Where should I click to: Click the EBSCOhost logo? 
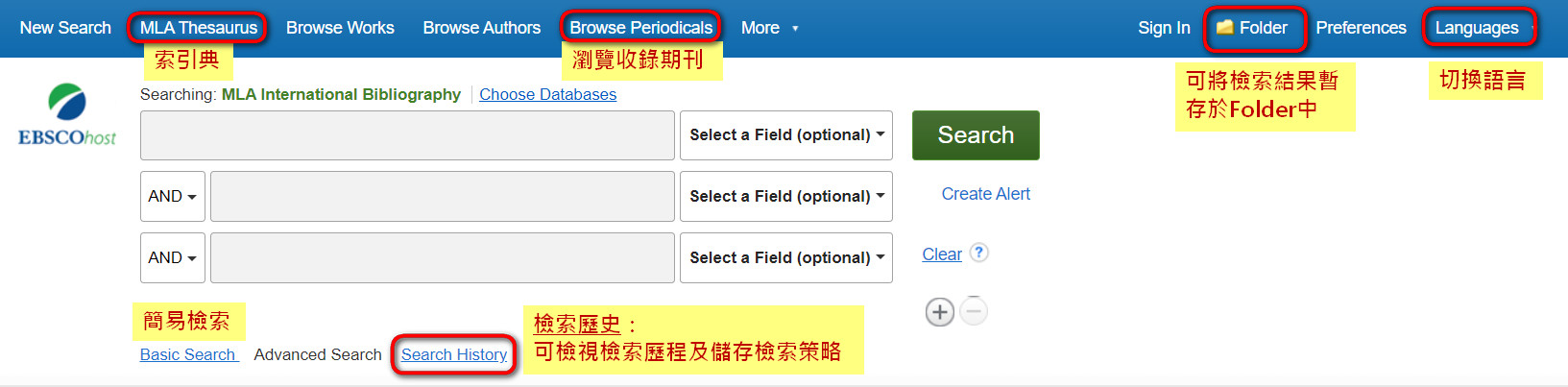pyautogui.click(x=67, y=114)
